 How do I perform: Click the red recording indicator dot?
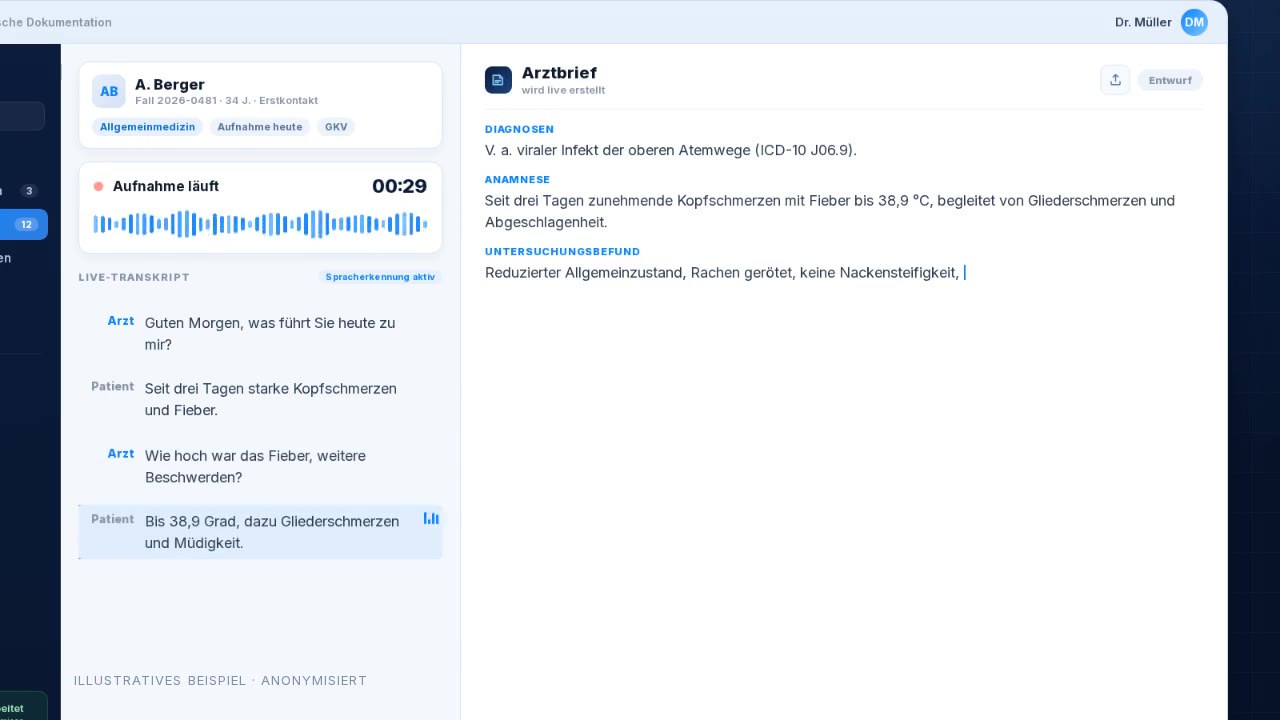pyautogui.click(x=98, y=186)
